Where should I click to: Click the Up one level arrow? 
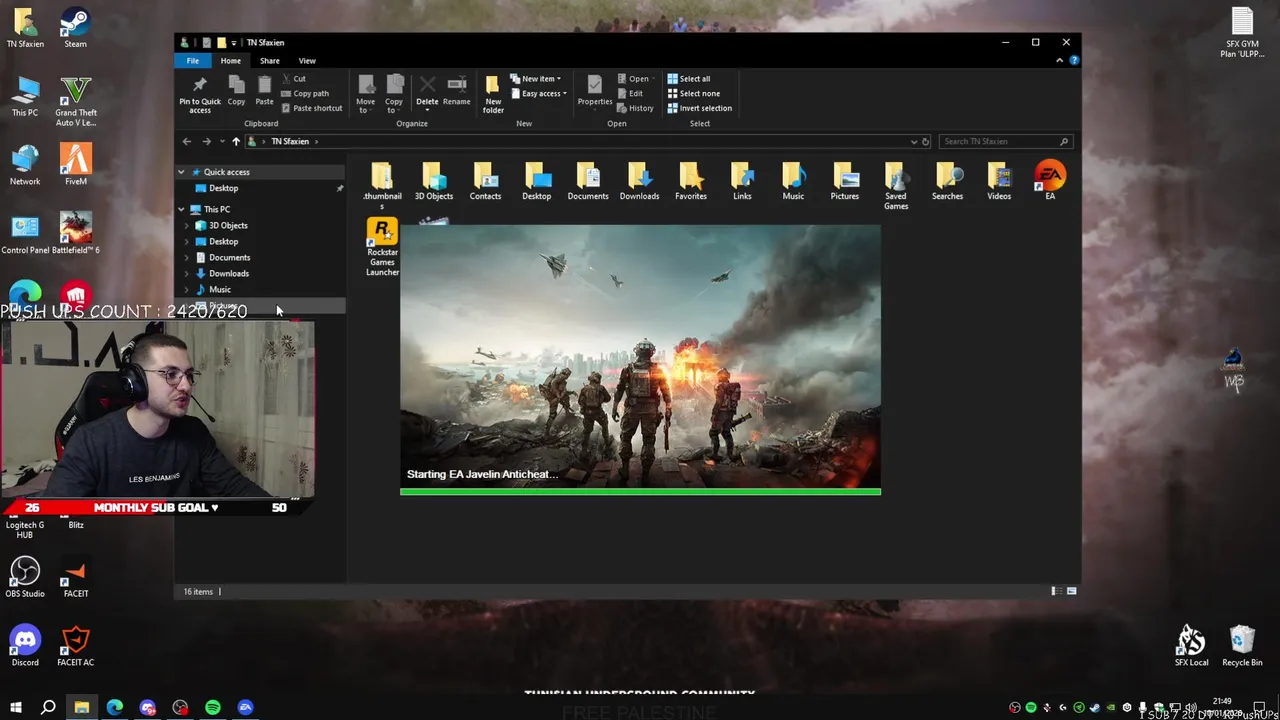[236, 141]
